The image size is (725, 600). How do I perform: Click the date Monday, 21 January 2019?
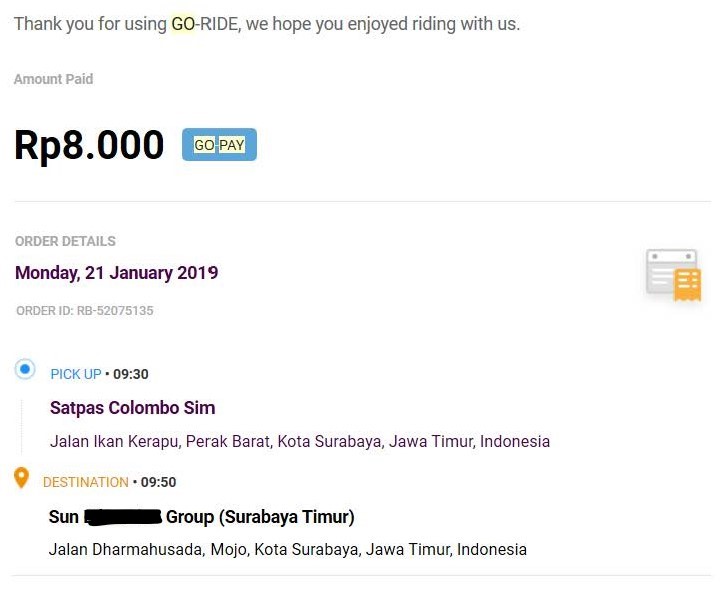(116, 273)
